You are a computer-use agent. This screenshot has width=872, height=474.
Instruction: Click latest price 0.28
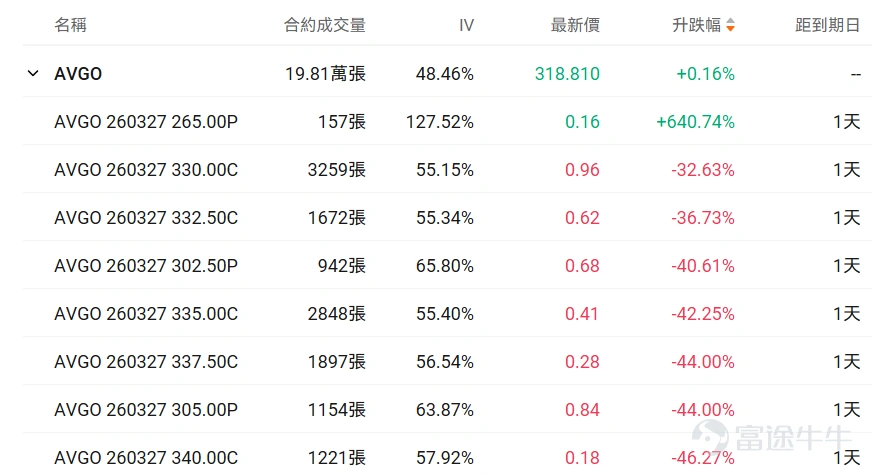point(582,362)
